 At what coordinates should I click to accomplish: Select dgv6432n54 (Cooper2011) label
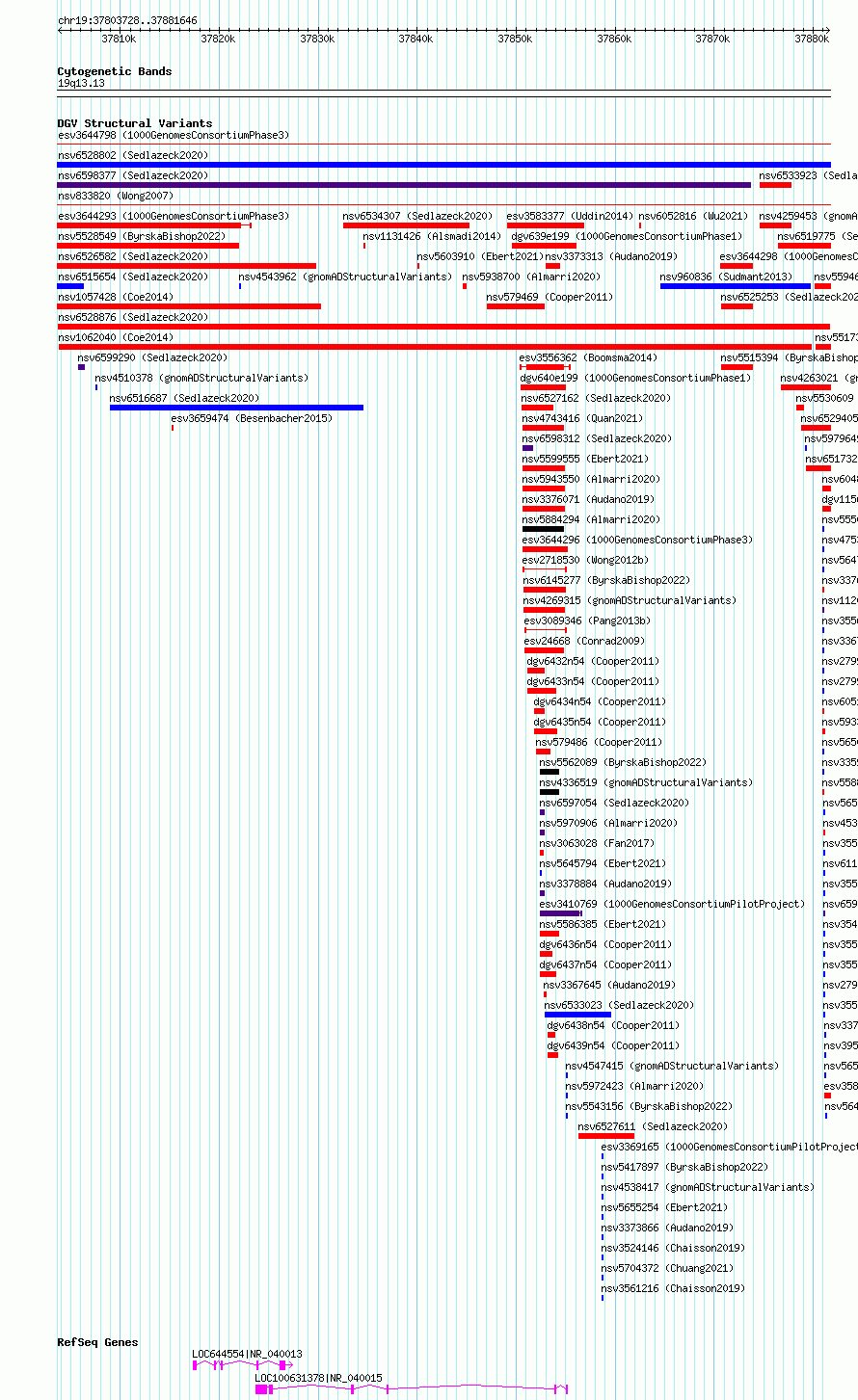pyautogui.click(x=593, y=661)
